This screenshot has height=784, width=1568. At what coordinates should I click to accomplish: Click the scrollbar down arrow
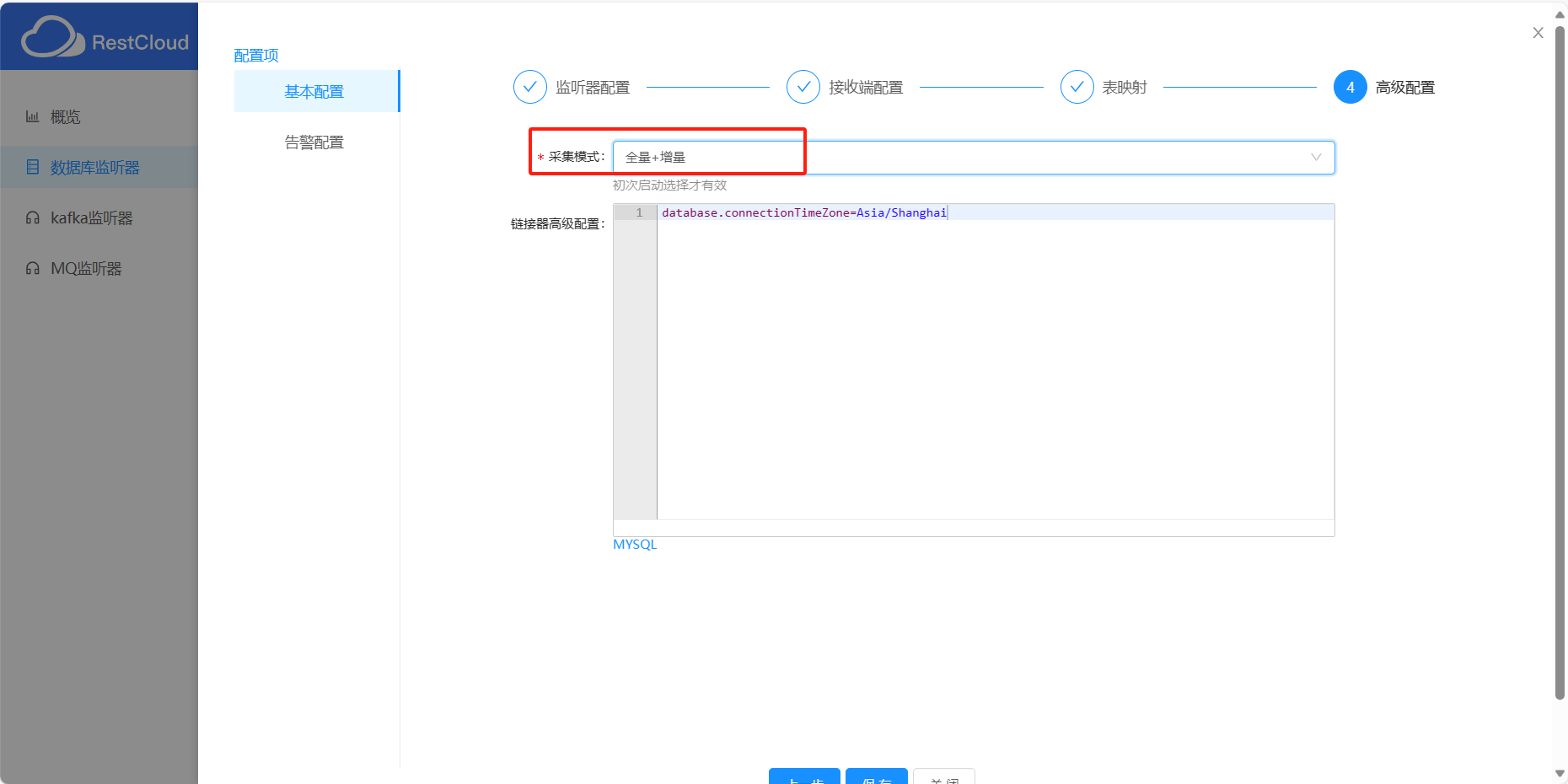(x=1560, y=773)
